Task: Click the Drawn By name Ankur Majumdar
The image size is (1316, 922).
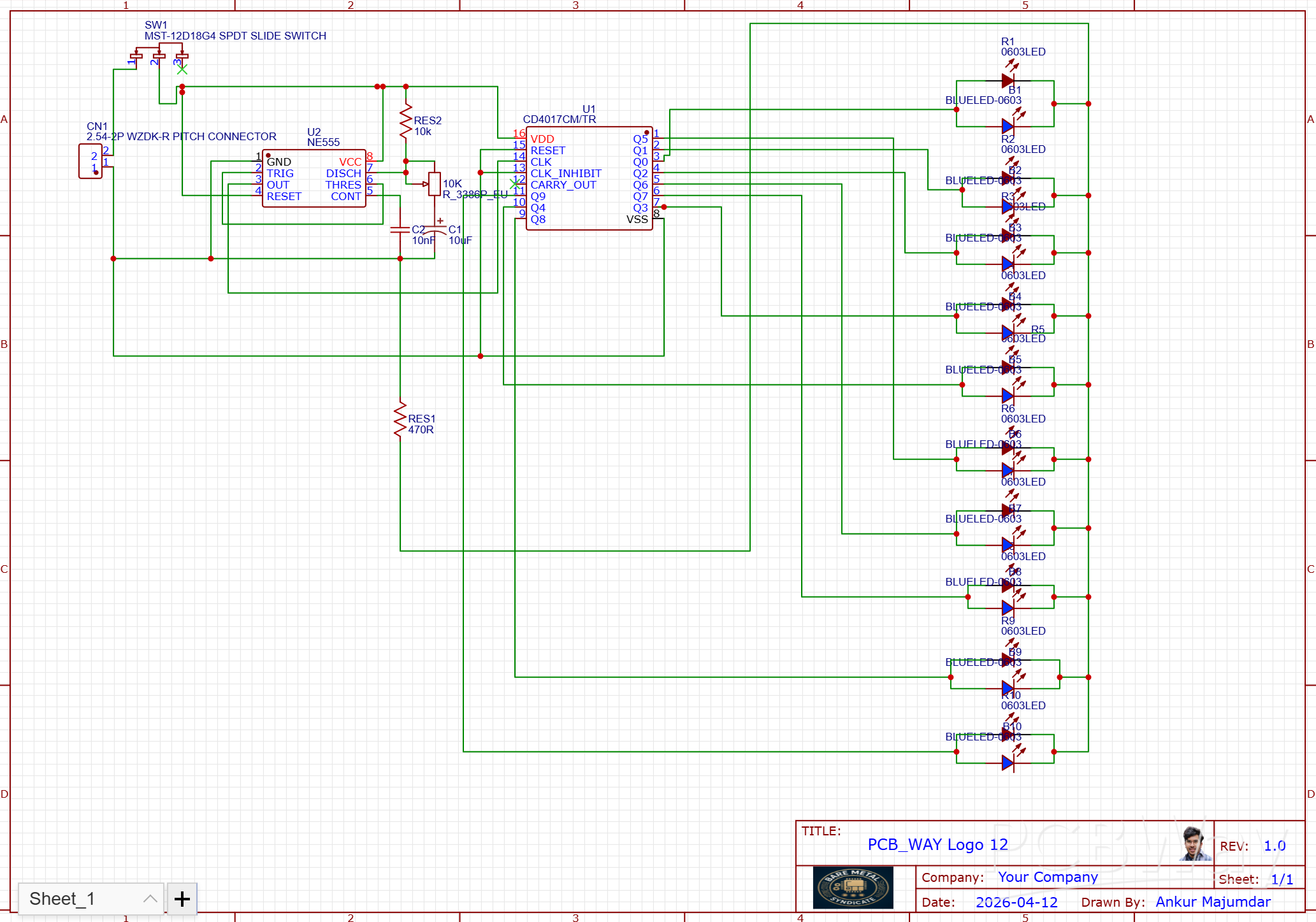Action: 1213,902
